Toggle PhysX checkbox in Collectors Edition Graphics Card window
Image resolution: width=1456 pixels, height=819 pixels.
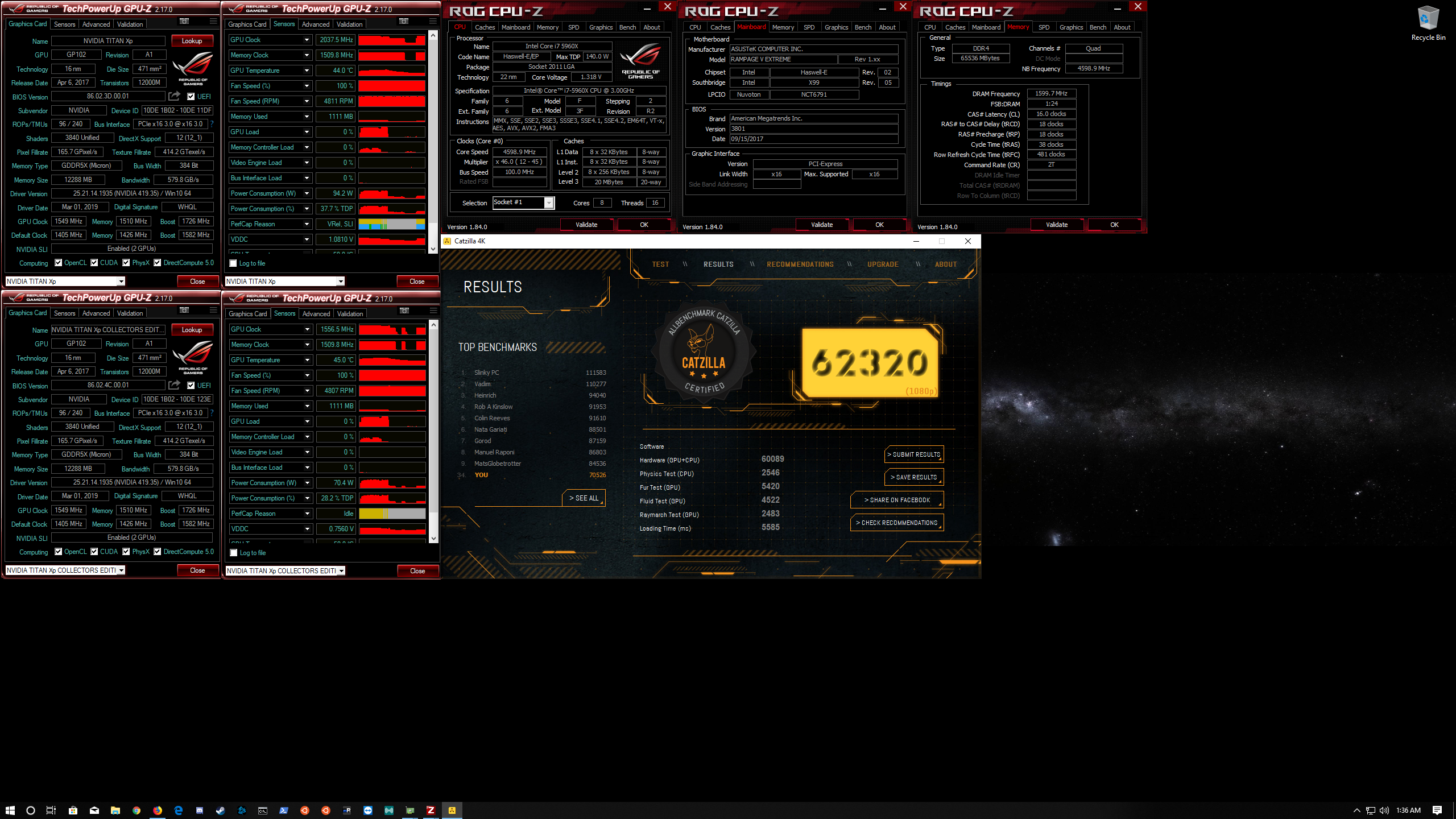[126, 552]
